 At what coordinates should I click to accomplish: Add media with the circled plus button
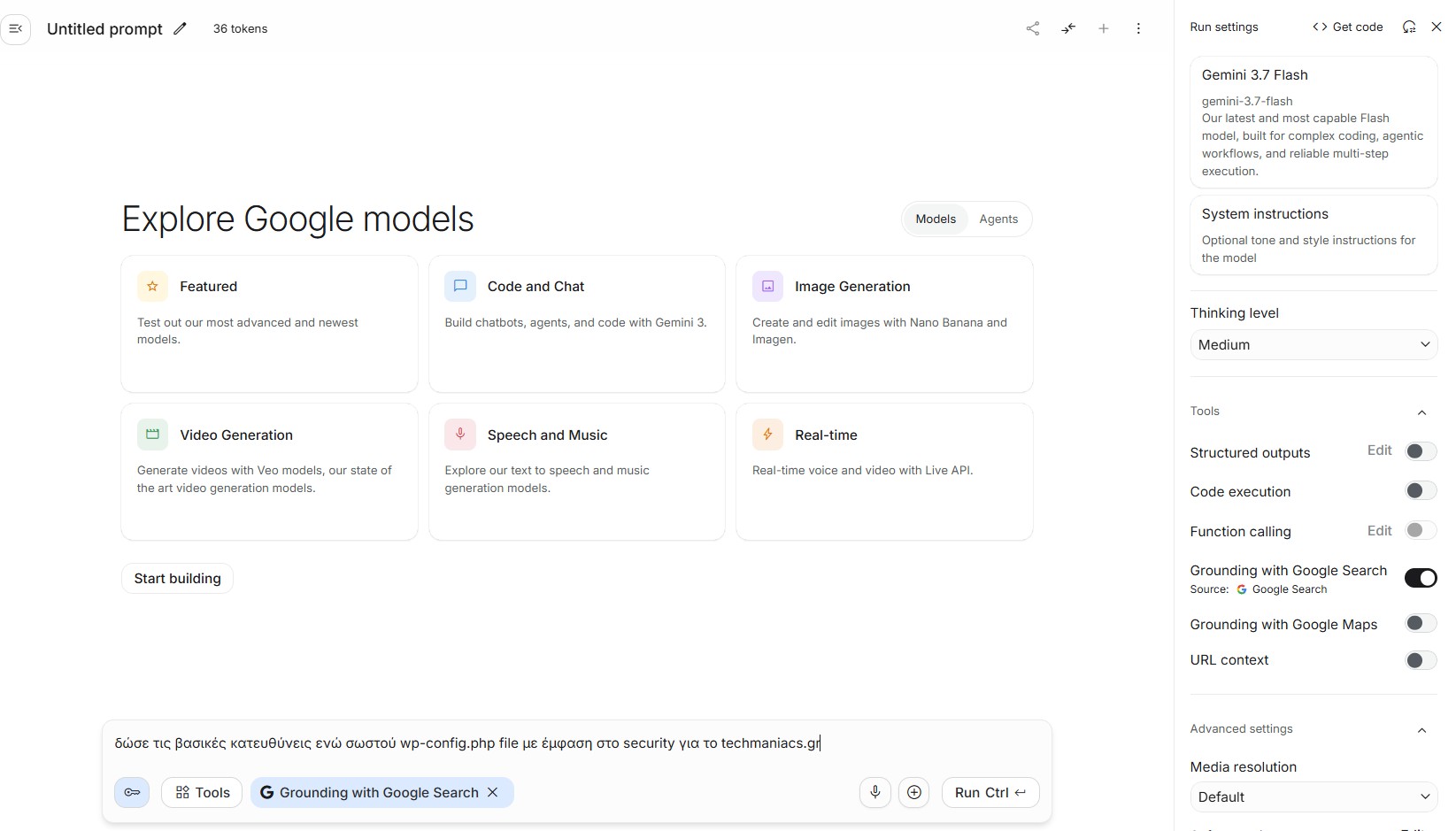tap(914, 792)
